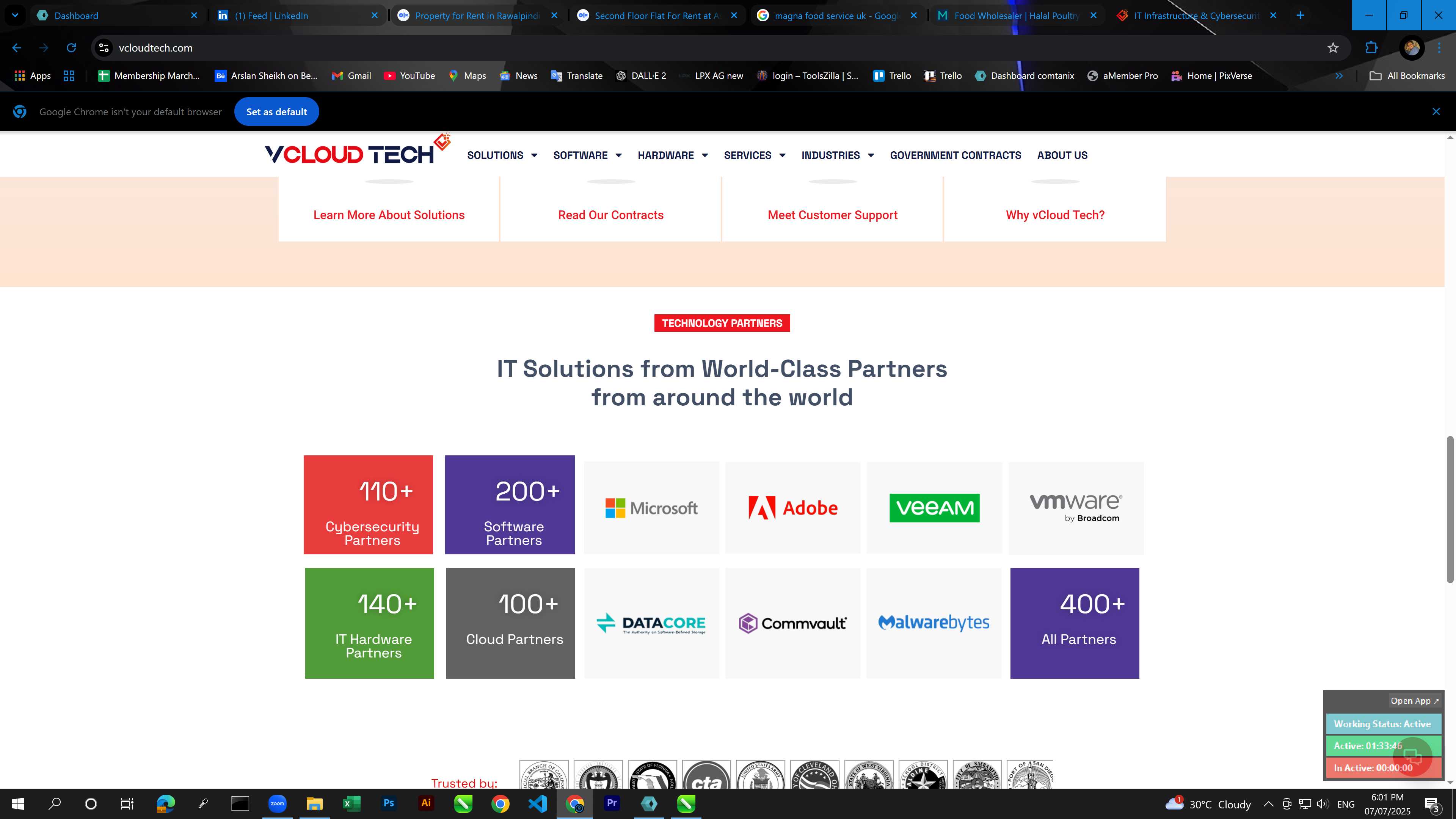Viewport: 1456px width, 819px height.
Task: Show hidden system tray icons
Action: click(x=1268, y=804)
